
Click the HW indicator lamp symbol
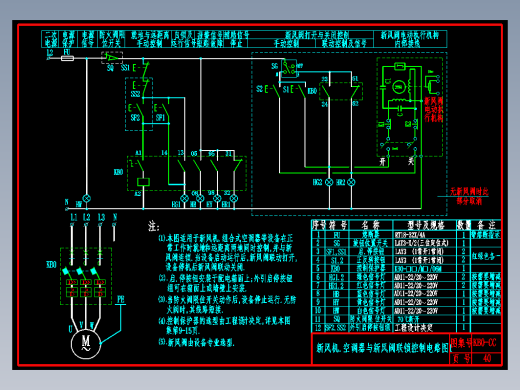87,198
